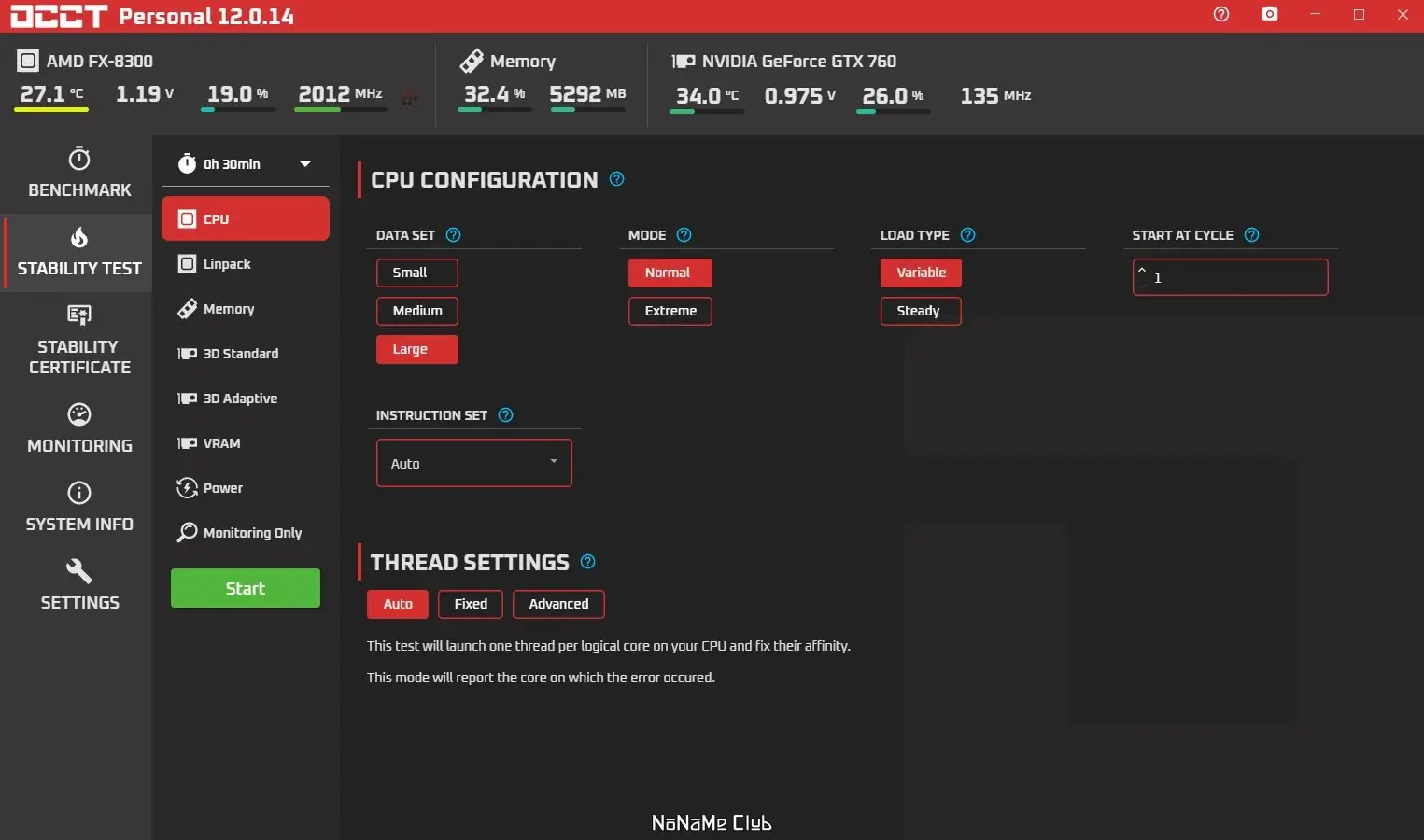Image resolution: width=1424 pixels, height=840 pixels.
Task: Set thread settings to Auto
Action: pos(398,604)
